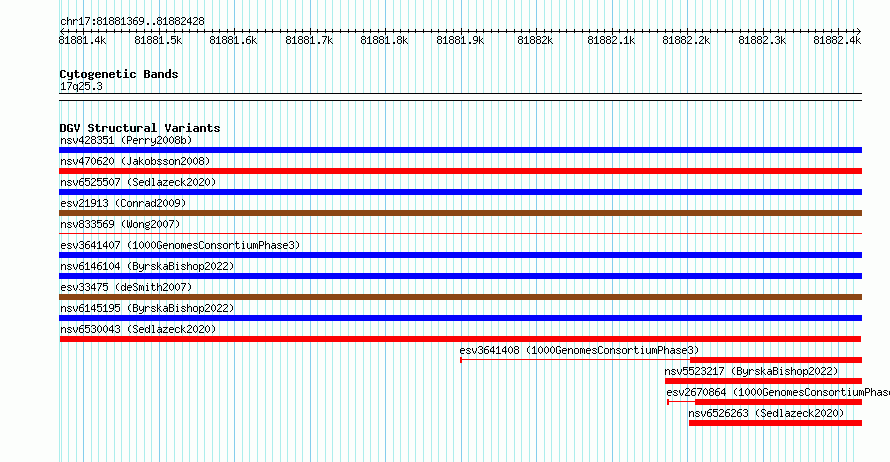Click the 81881.6k ruler label

pyautogui.click(x=233, y=40)
